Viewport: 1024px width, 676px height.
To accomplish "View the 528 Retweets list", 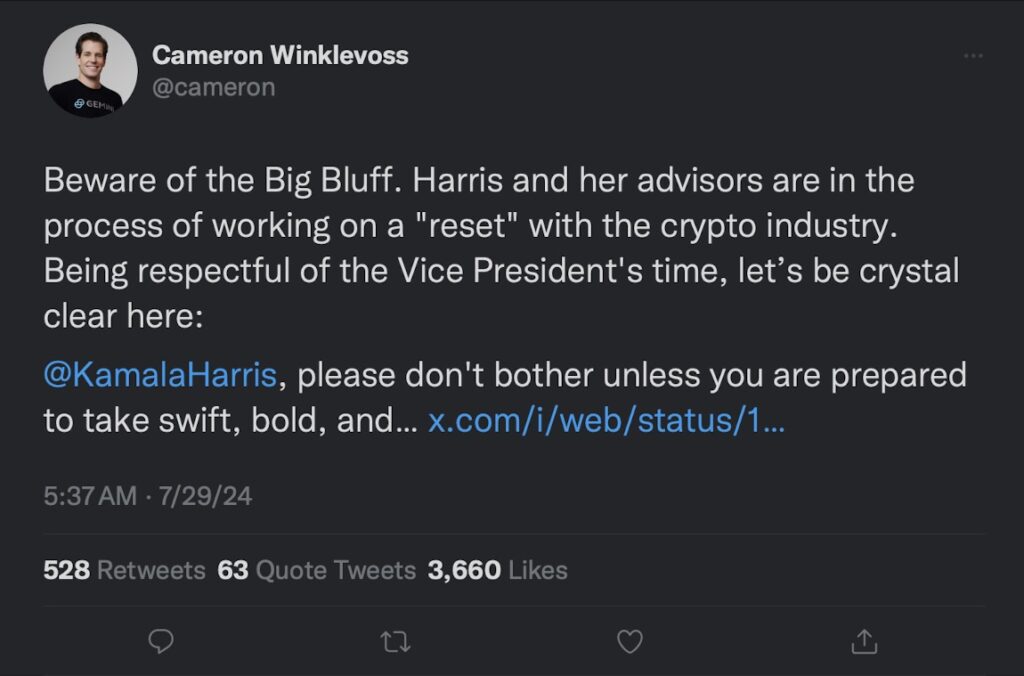I will (x=124, y=570).
